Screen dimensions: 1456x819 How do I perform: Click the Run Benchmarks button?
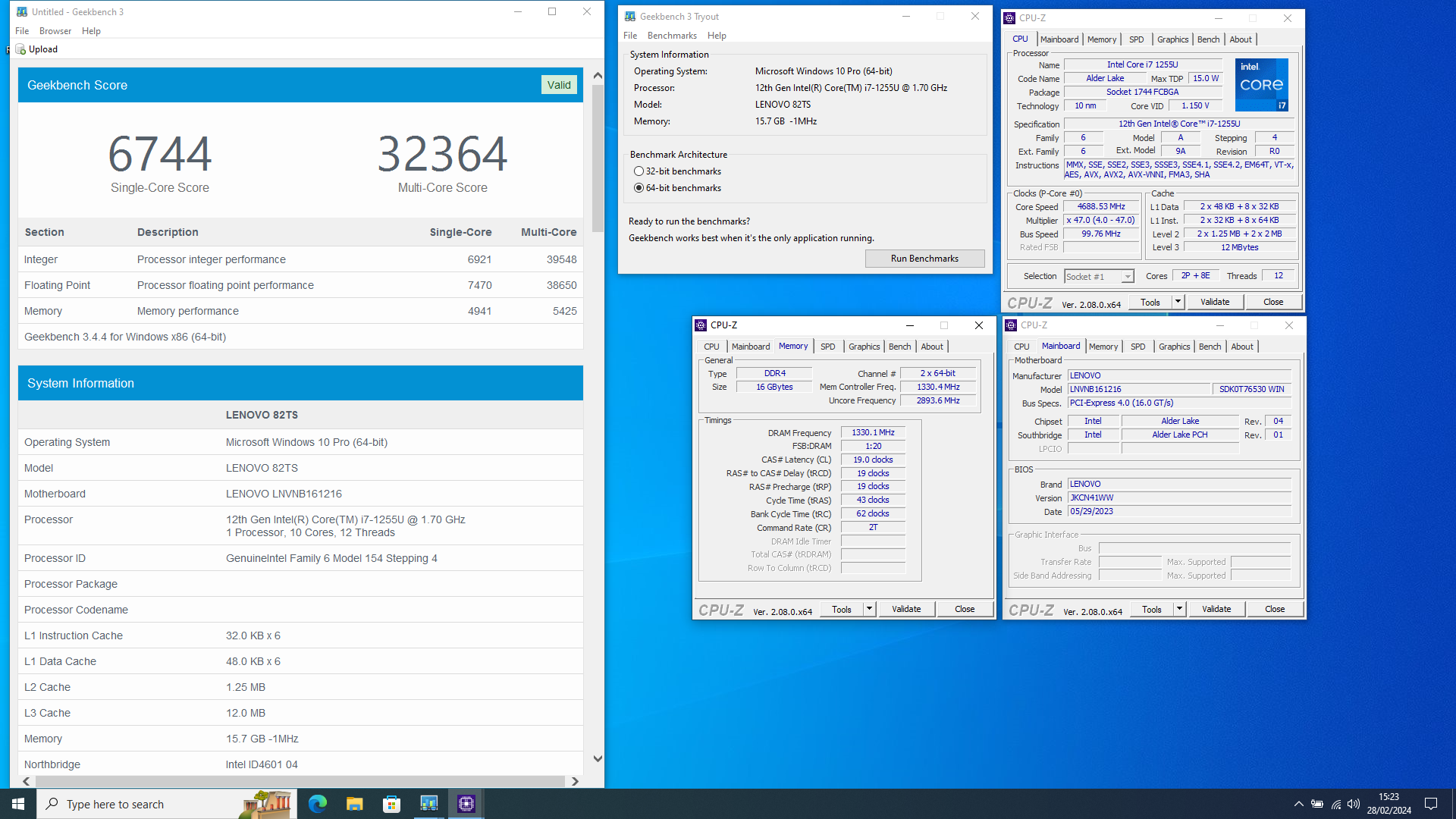tap(924, 259)
